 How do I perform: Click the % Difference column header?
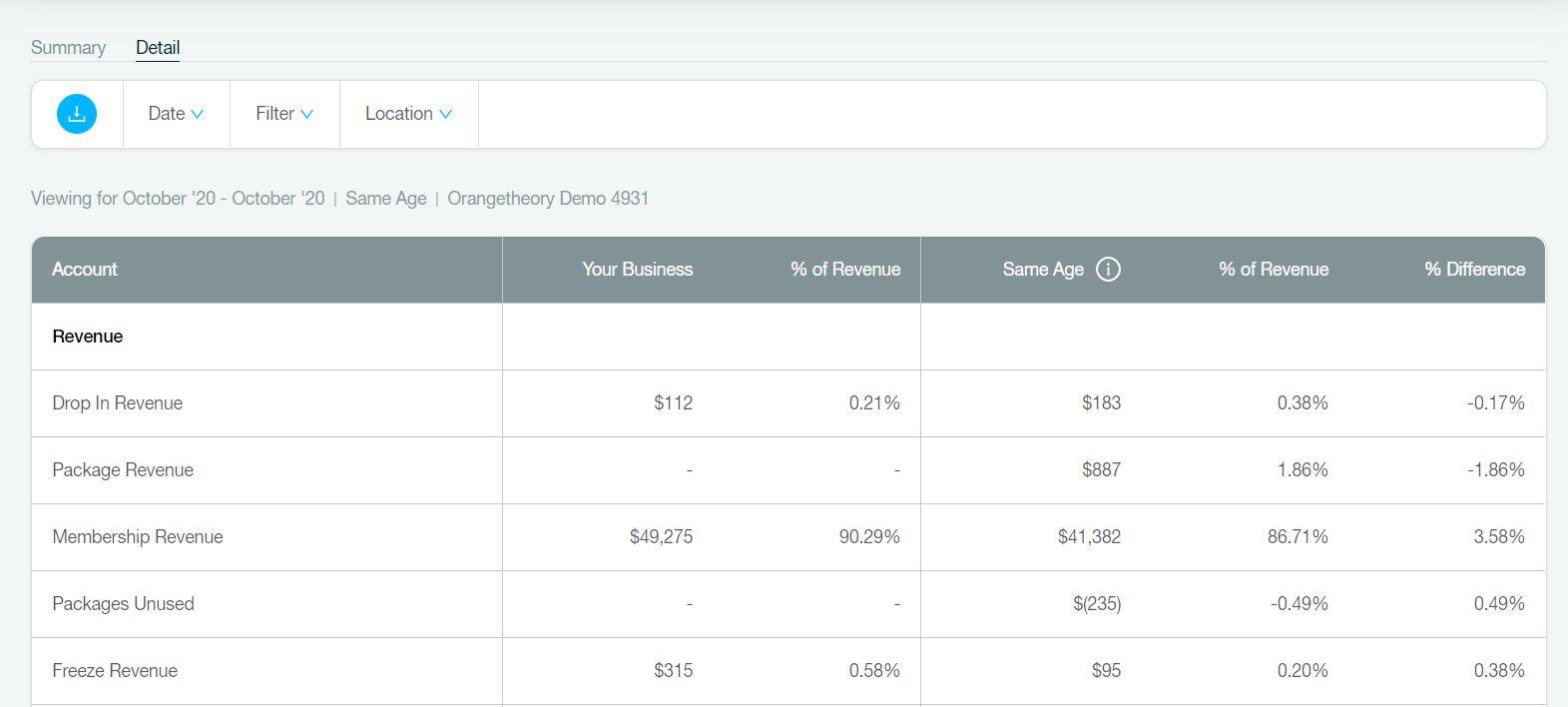(1474, 270)
